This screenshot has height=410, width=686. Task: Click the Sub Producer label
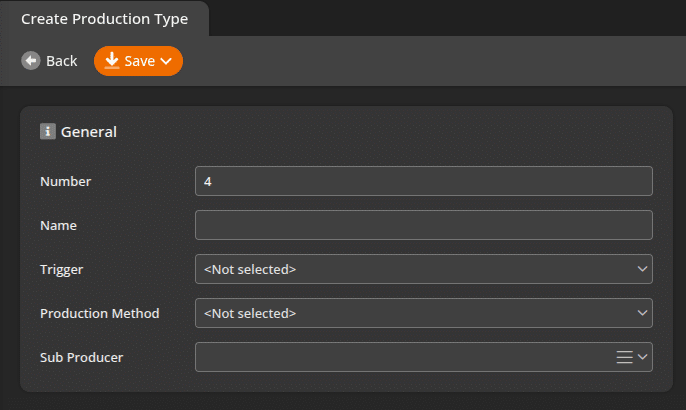(x=81, y=357)
